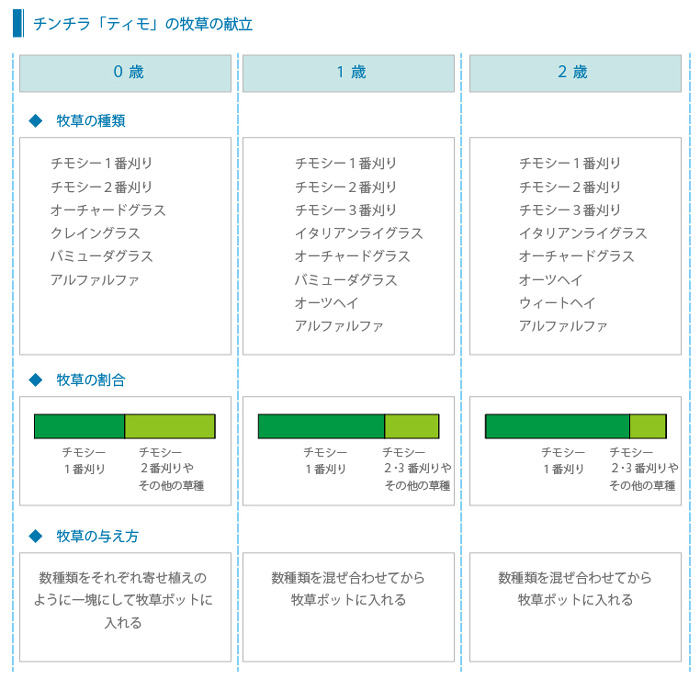Viewport: 700px width, 691px height.
Task: Click オーツヘイ in the 2歳 list
Action: [x=550, y=279]
